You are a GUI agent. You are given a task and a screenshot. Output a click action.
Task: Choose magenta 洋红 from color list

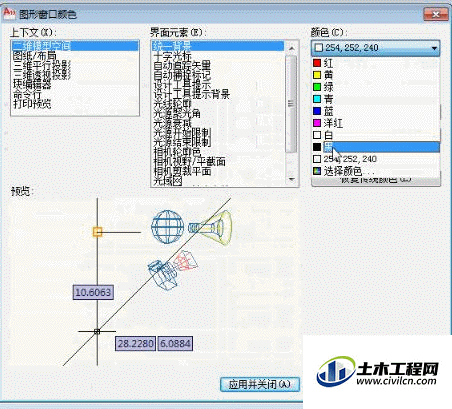(x=376, y=123)
